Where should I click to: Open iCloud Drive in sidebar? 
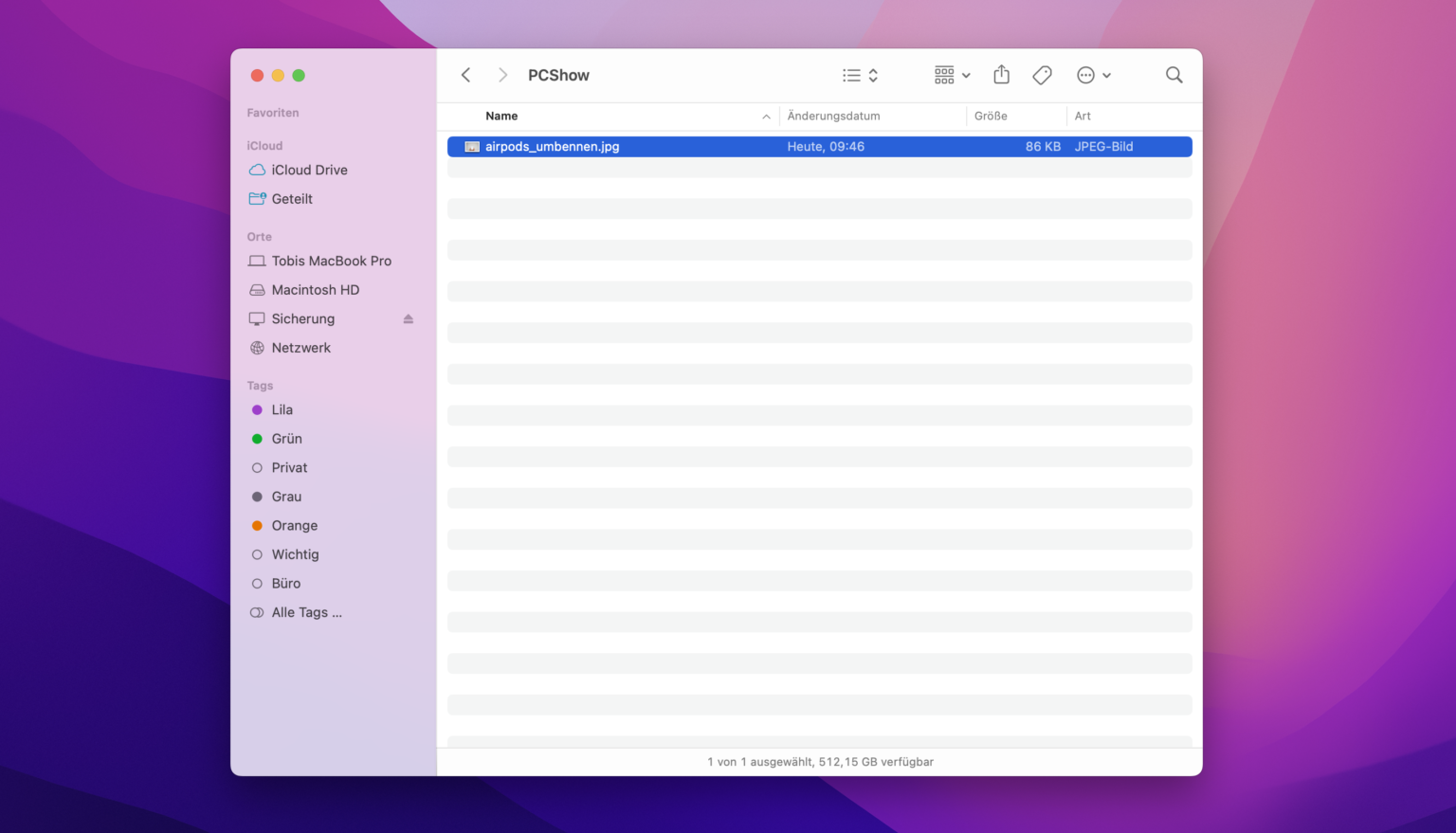[309, 171]
